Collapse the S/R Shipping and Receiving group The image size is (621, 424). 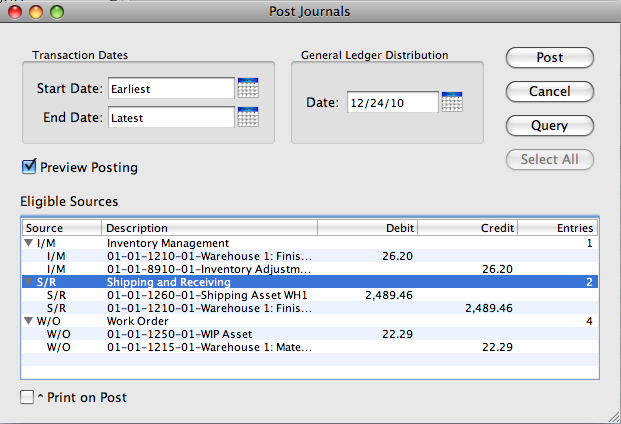point(28,283)
